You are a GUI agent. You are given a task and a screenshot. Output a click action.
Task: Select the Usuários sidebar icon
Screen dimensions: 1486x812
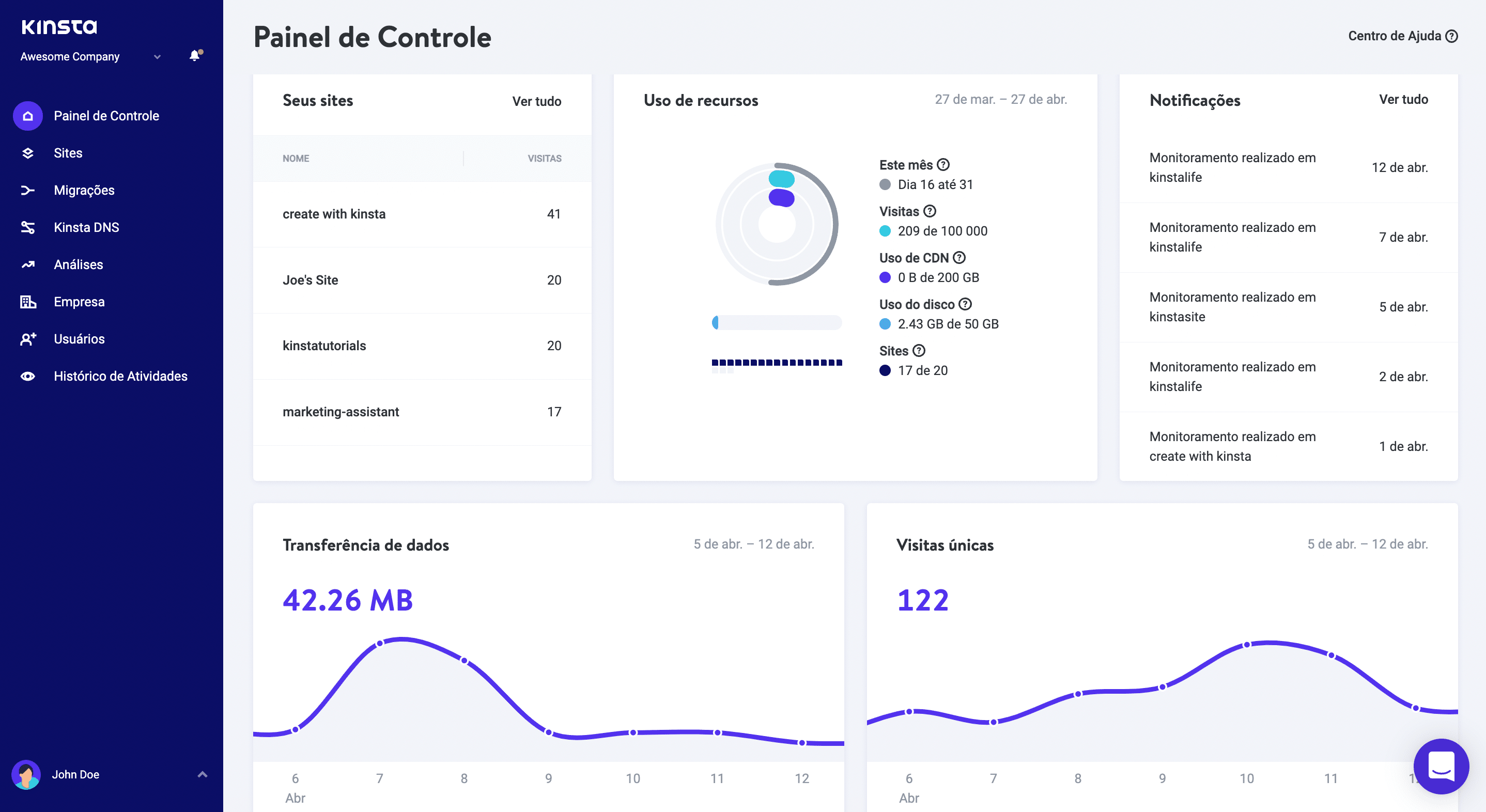(28, 340)
